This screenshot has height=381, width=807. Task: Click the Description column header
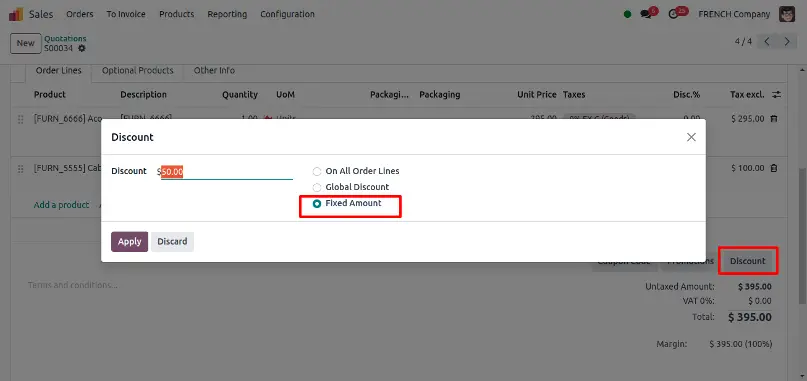pyautogui.click(x=144, y=95)
